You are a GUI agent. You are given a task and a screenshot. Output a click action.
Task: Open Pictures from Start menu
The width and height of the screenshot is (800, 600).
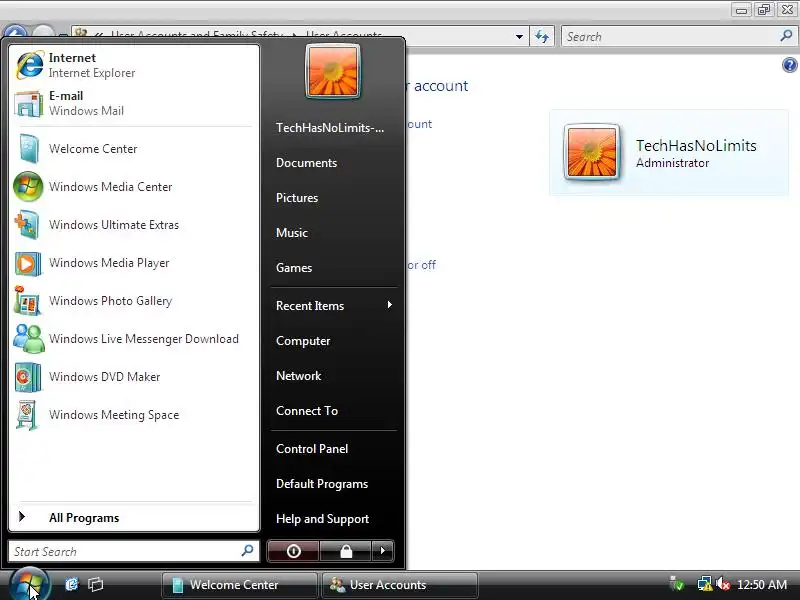coord(297,198)
